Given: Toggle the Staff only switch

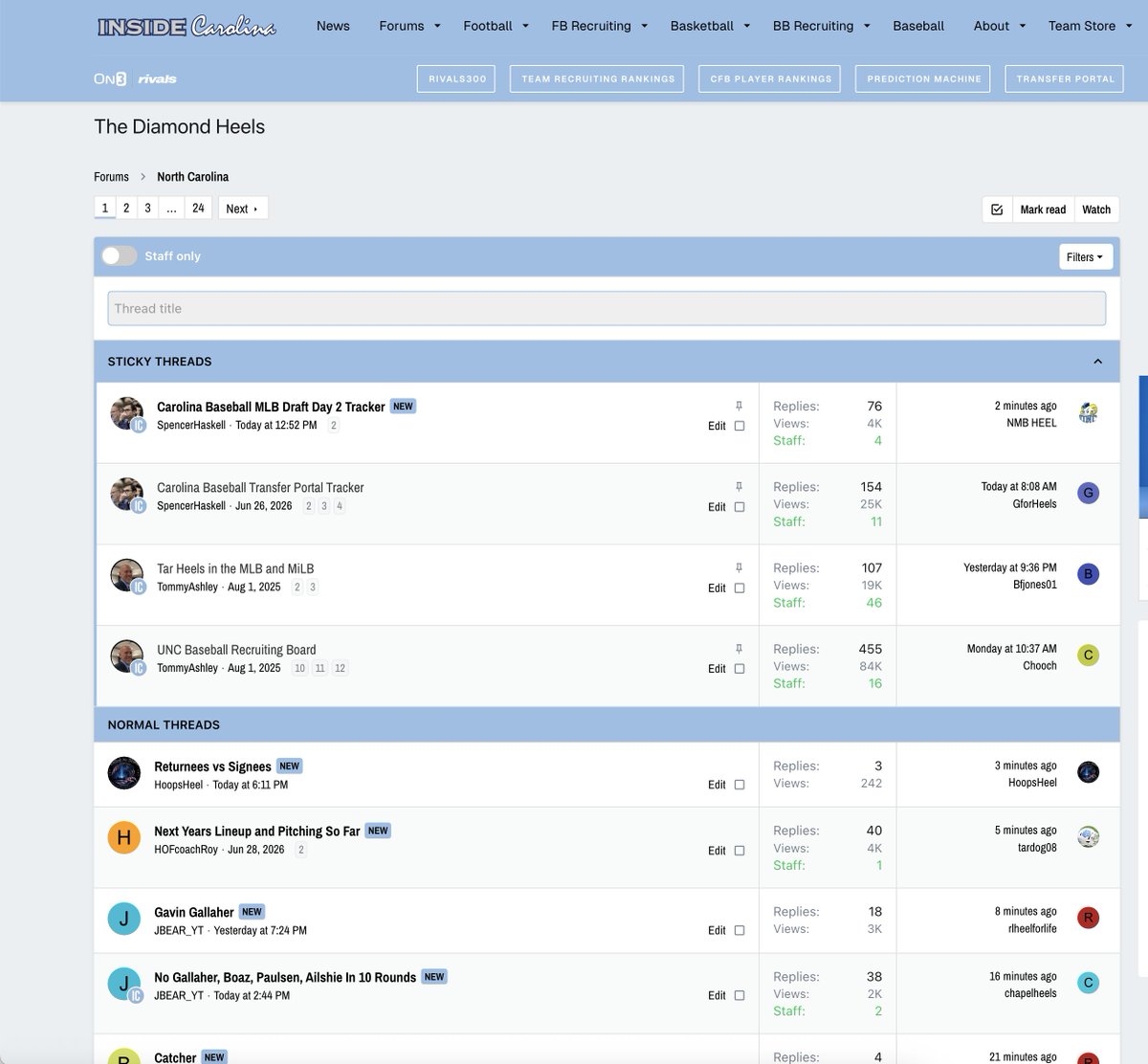Looking at the screenshot, I should pos(120,255).
